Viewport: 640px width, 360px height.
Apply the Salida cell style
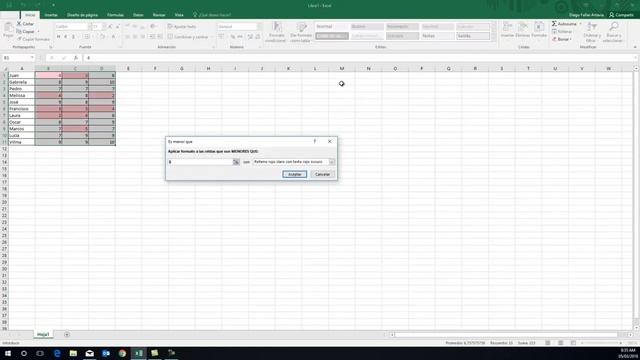click(x=473, y=36)
